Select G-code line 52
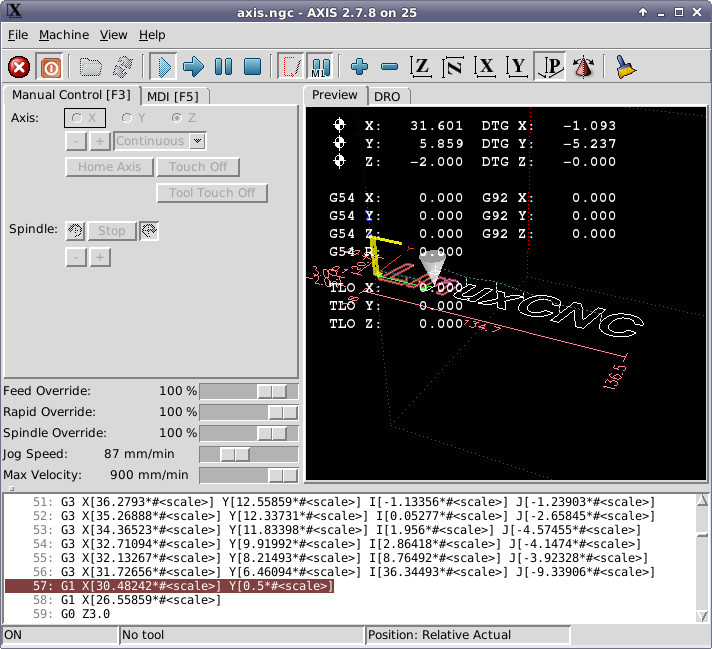This screenshot has width=712, height=649. [344, 516]
